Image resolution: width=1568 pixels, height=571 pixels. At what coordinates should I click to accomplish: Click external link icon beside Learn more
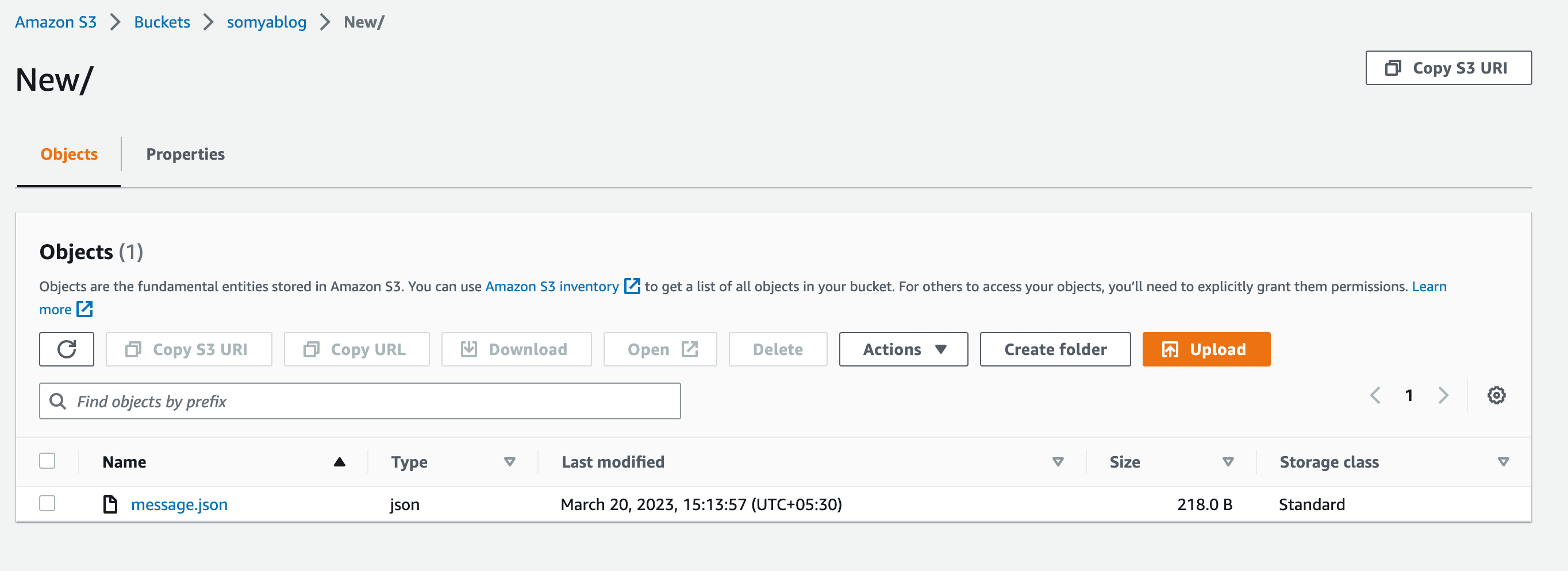point(84,309)
